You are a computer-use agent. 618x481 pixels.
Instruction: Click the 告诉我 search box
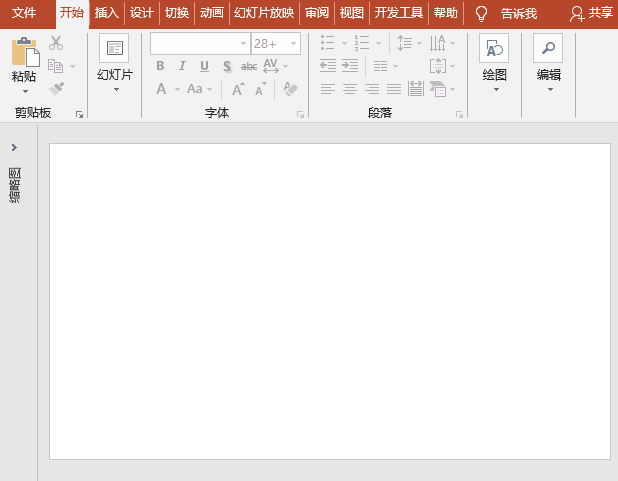pyautogui.click(x=519, y=14)
